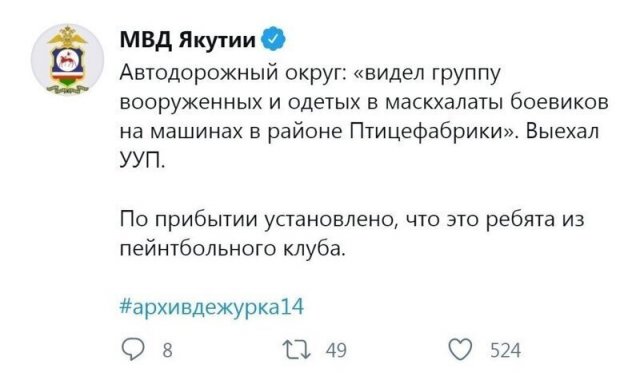Open the МВД Якутии account name
Viewport: 640px width, 380px height.
pyautogui.click(x=188, y=40)
